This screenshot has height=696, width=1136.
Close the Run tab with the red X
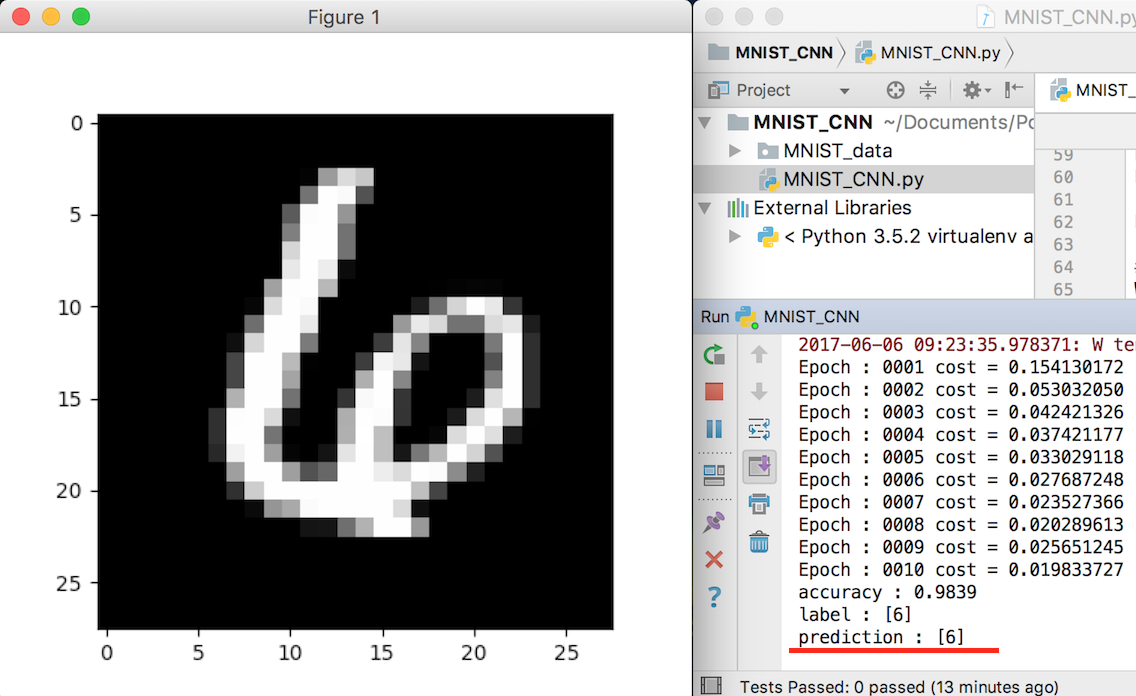point(714,559)
